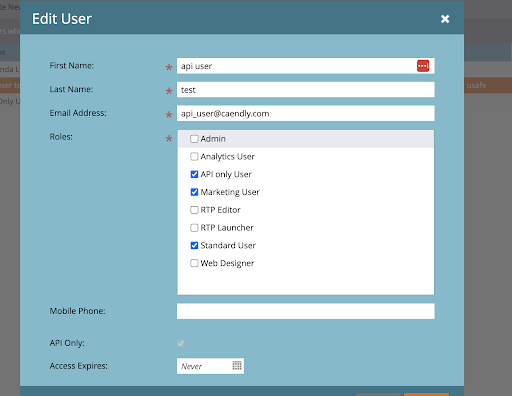Enable the Web Designer role
The width and height of the screenshot is (512, 396).
(194, 263)
